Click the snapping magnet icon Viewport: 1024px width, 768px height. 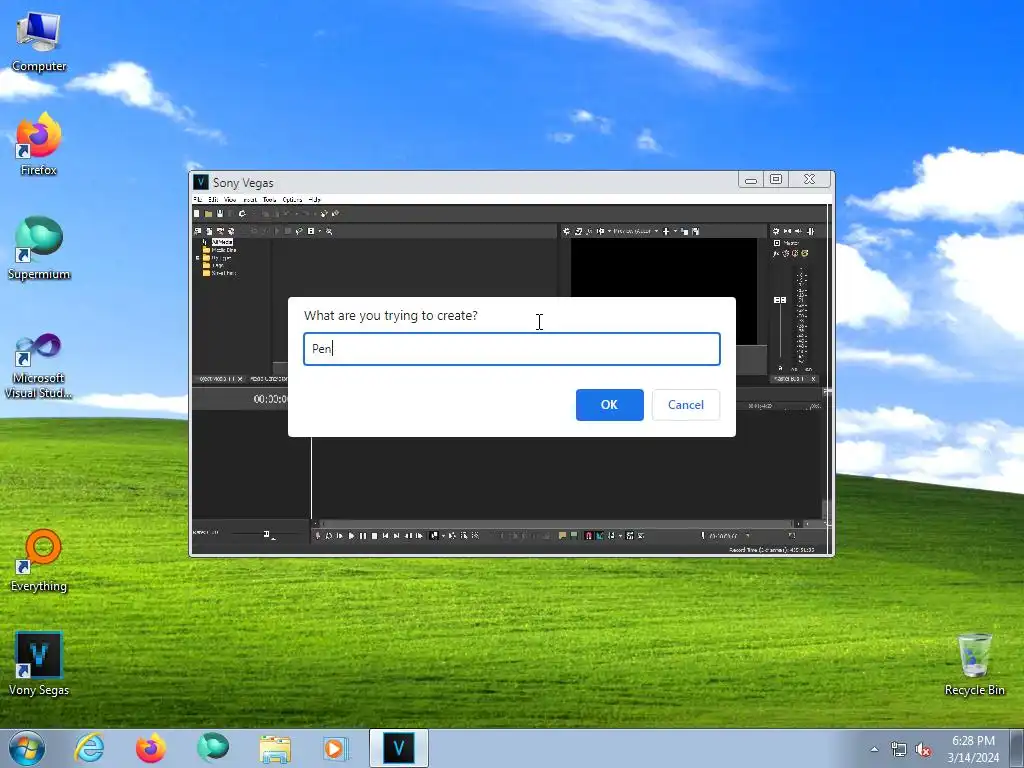pyautogui.click(x=588, y=536)
